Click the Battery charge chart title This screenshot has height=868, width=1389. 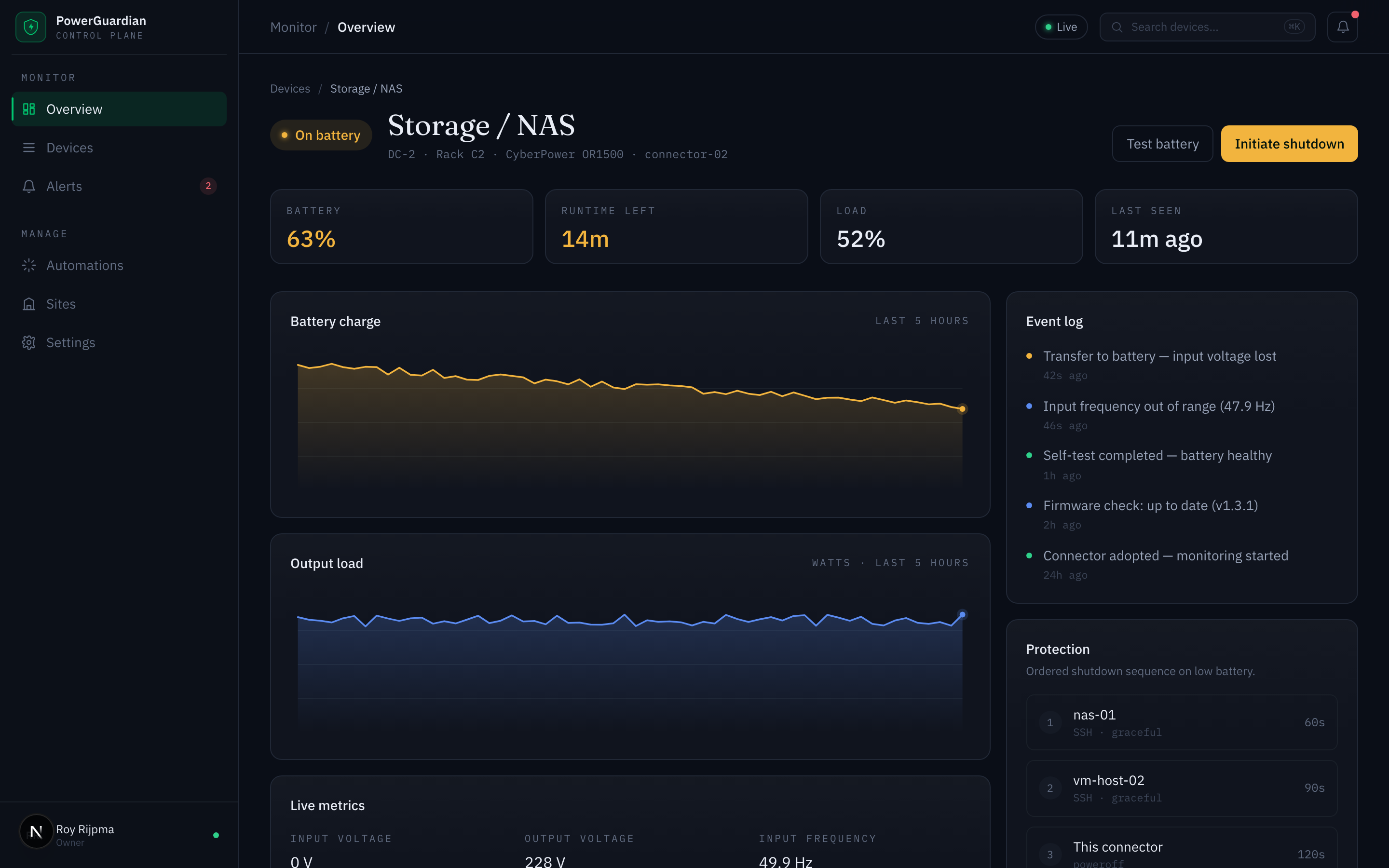click(335, 321)
